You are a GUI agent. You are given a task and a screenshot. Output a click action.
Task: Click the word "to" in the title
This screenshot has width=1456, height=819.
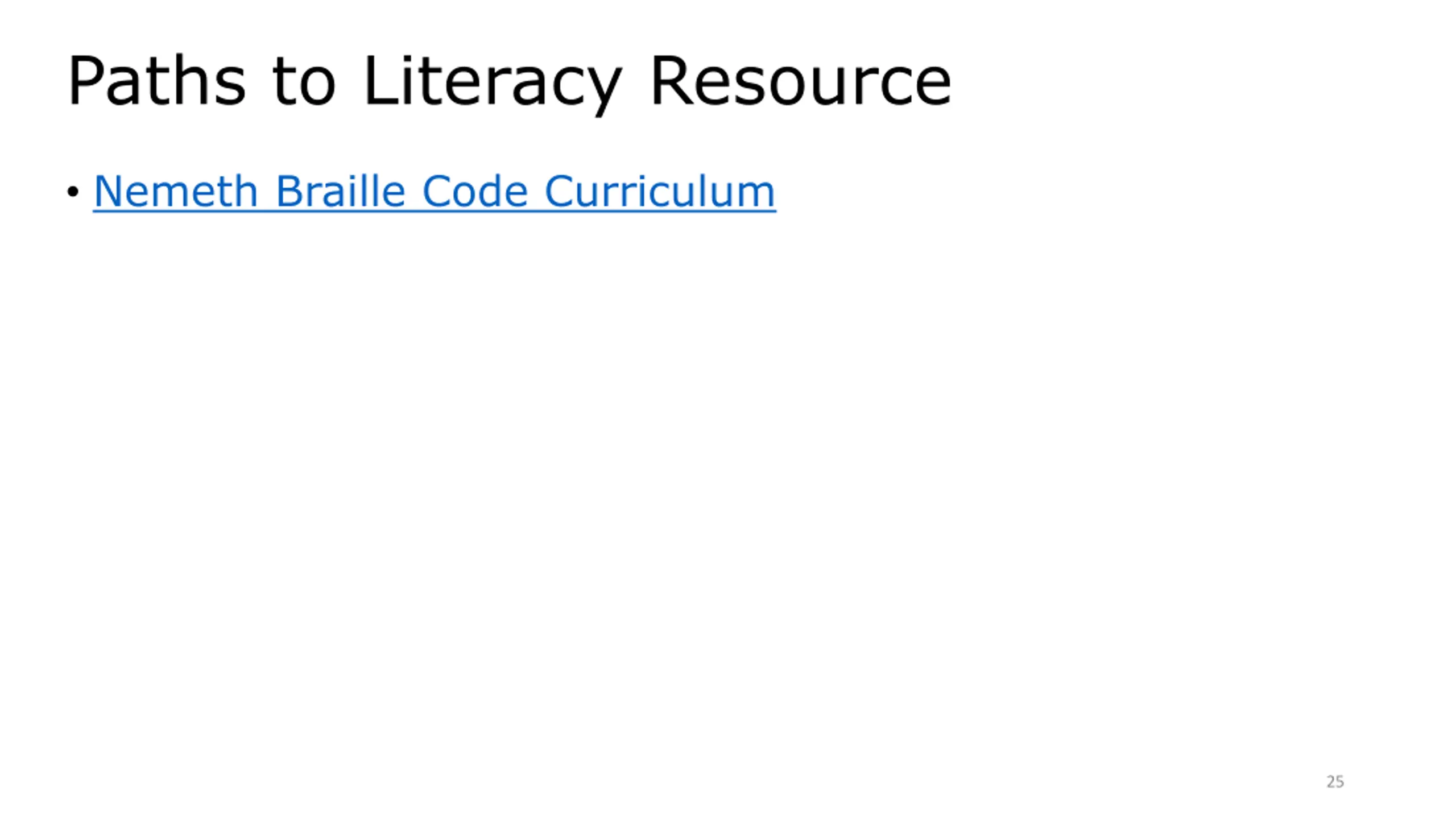tap(304, 83)
